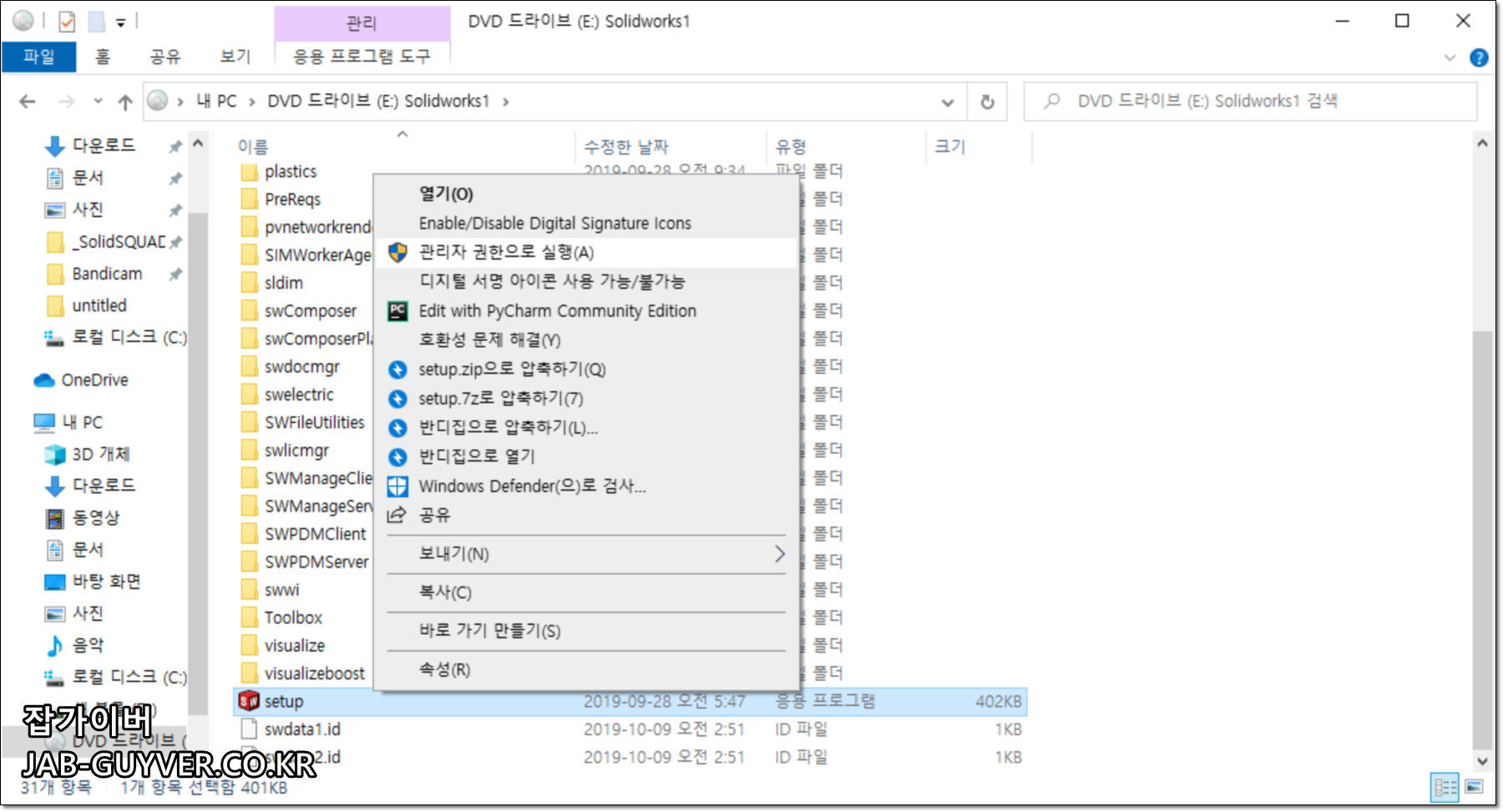Screen dimensions: 1503x812
Task: Choose 디지털 서명 아이콘 사용 가능/불가능
Action: [x=586, y=281]
